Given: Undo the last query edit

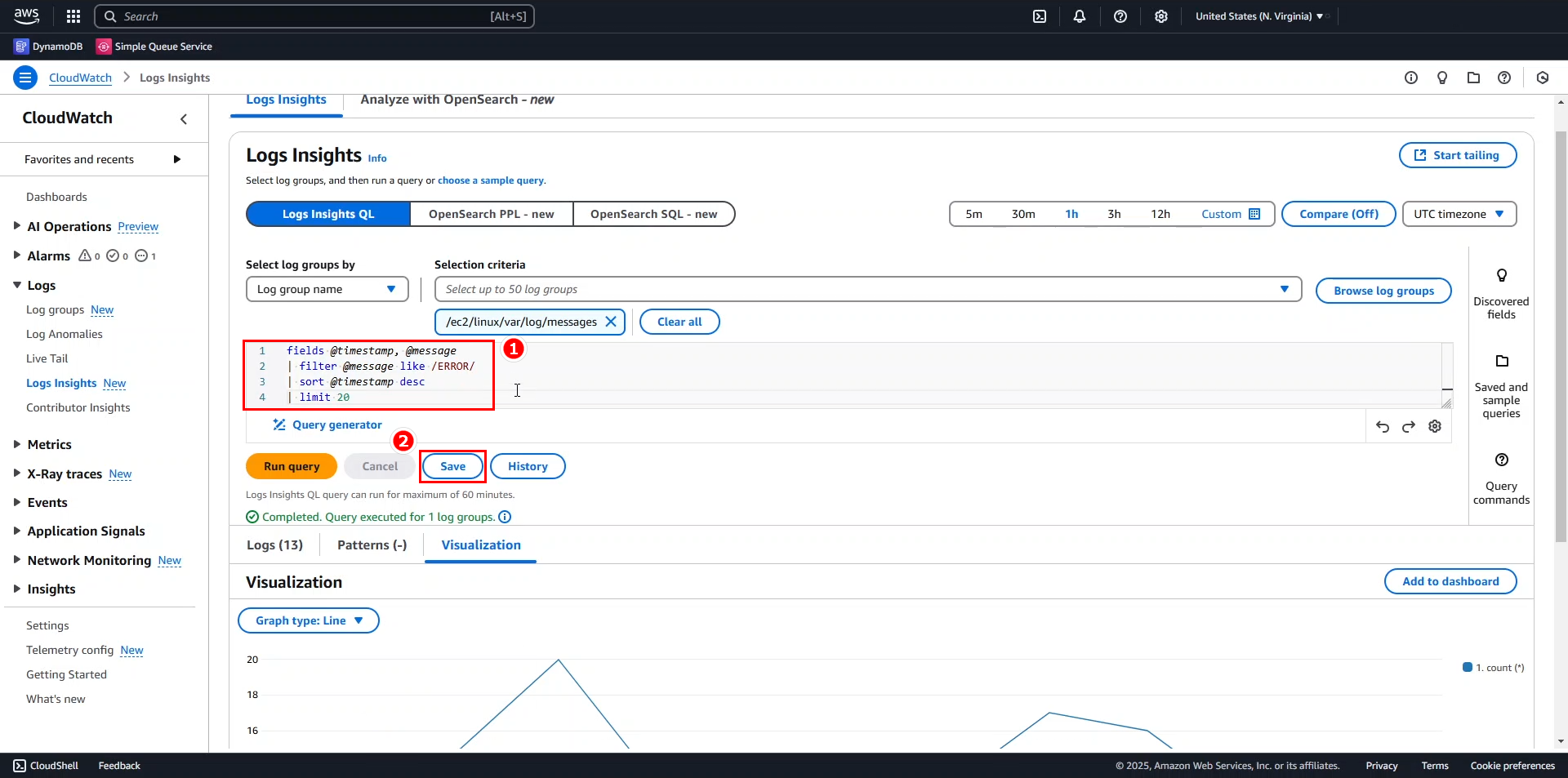Looking at the screenshot, I should pyautogui.click(x=1383, y=426).
